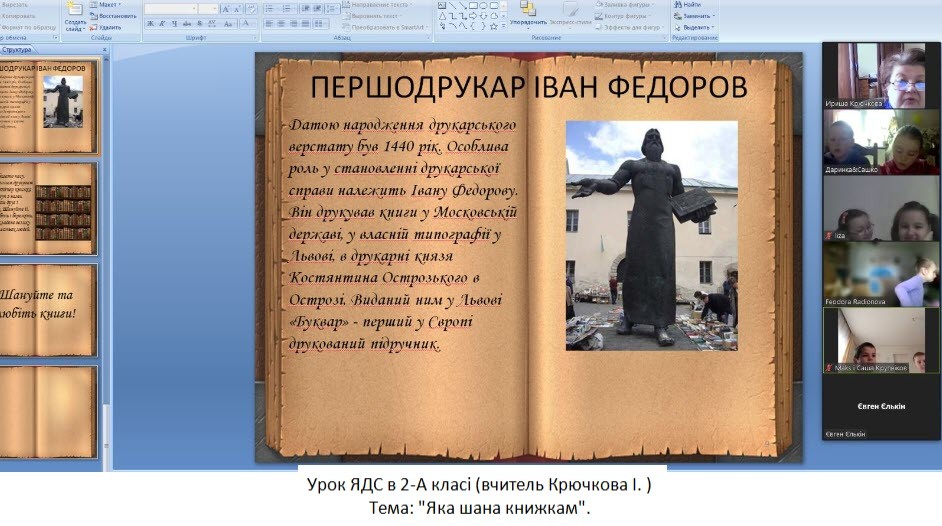Select the bookshelf slide thumbnail

tap(50, 209)
